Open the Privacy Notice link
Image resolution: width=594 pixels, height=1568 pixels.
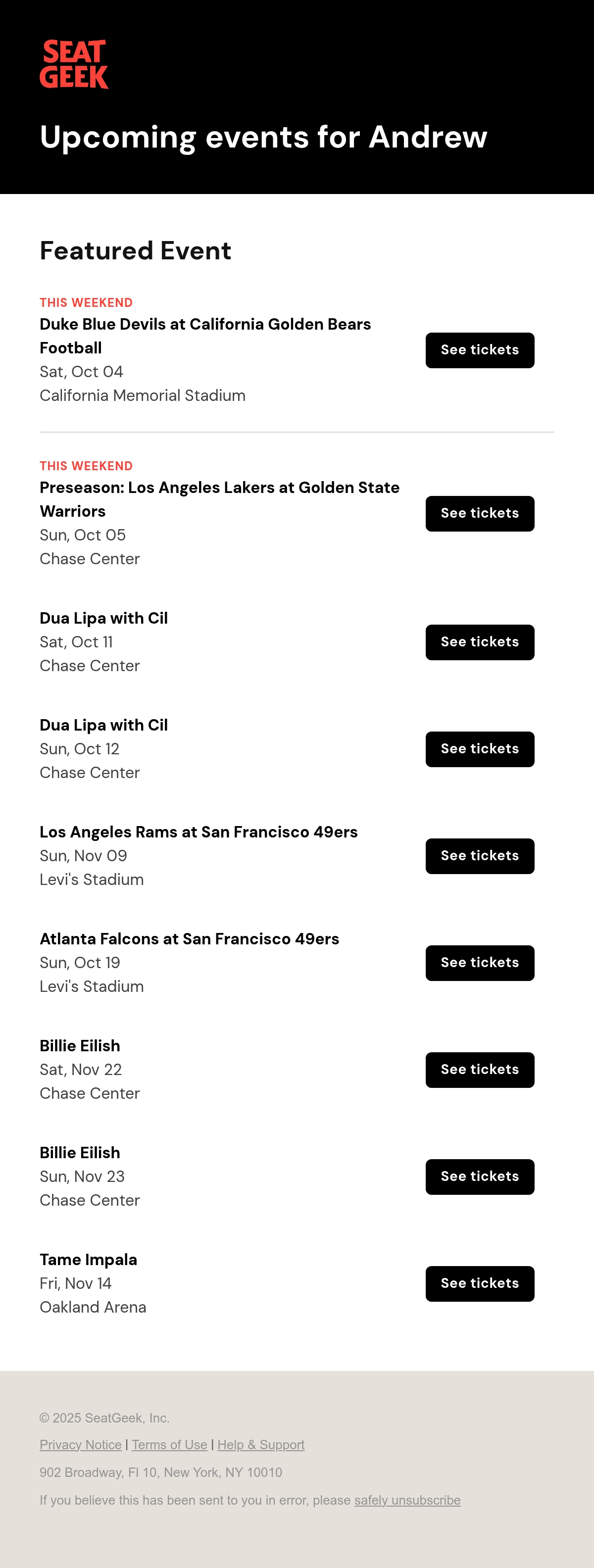80,1444
